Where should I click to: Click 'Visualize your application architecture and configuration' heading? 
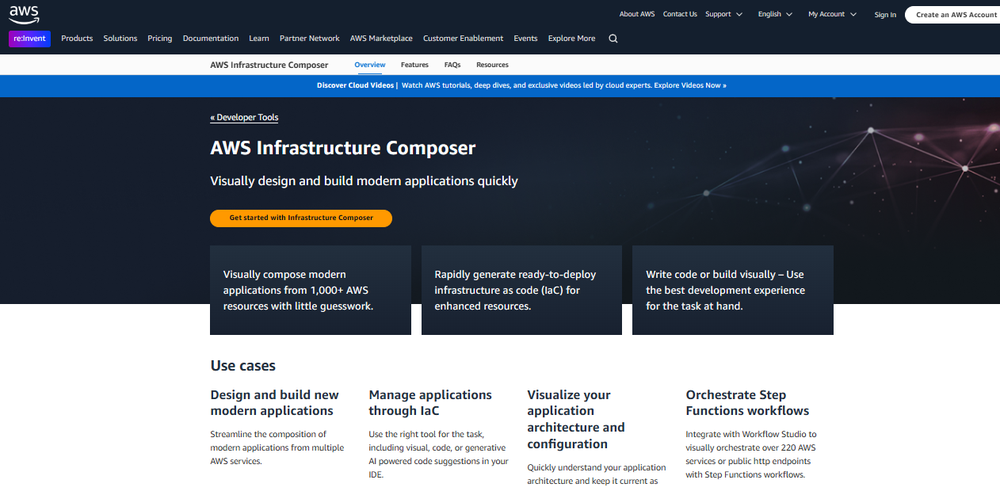[x=576, y=419]
